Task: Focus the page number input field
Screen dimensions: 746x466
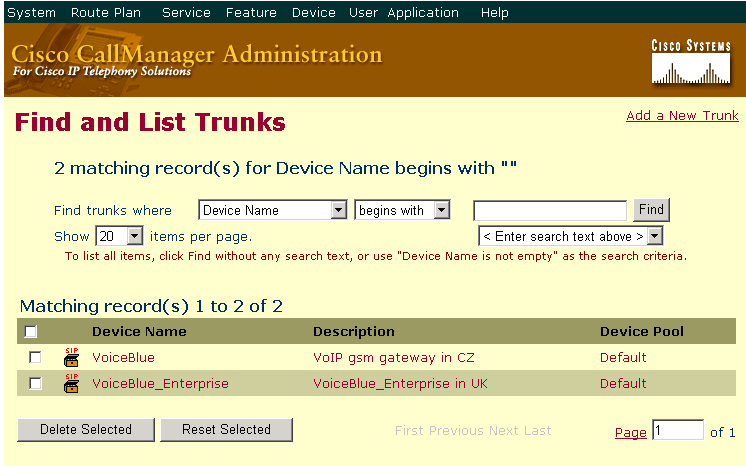Action: click(x=677, y=430)
